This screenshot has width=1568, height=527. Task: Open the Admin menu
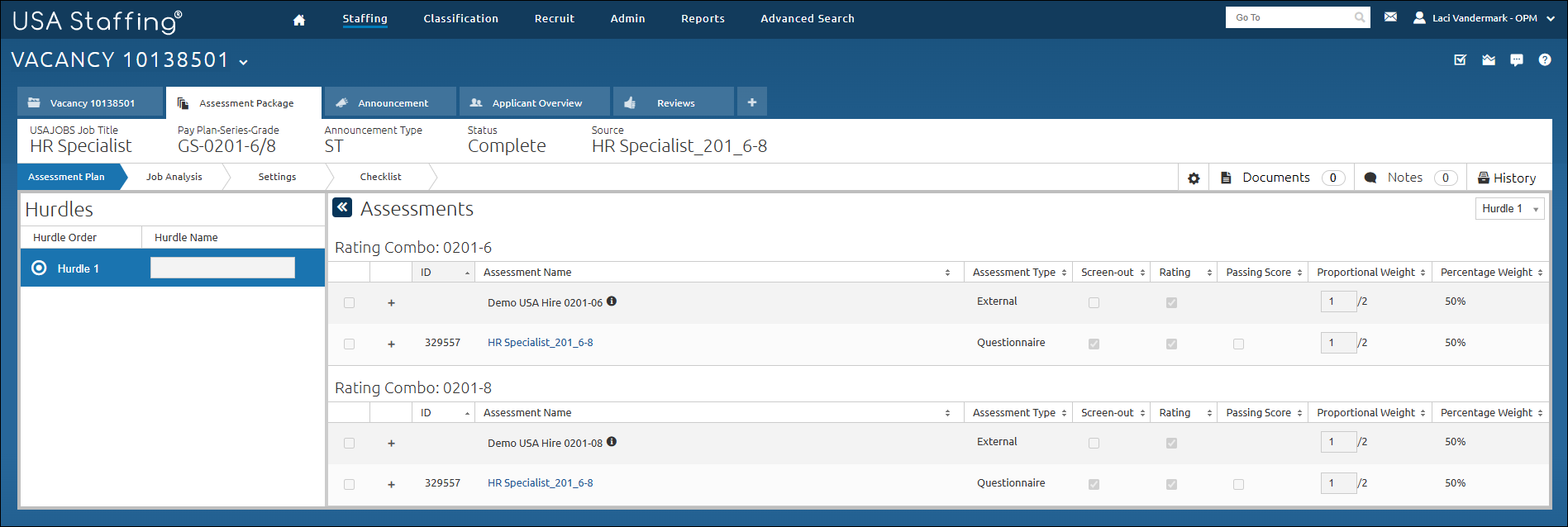click(x=627, y=18)
